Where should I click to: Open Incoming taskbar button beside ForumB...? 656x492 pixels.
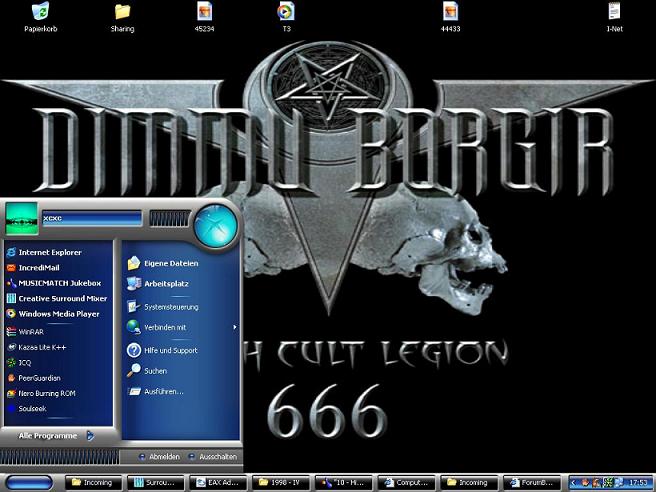(469, 483)
